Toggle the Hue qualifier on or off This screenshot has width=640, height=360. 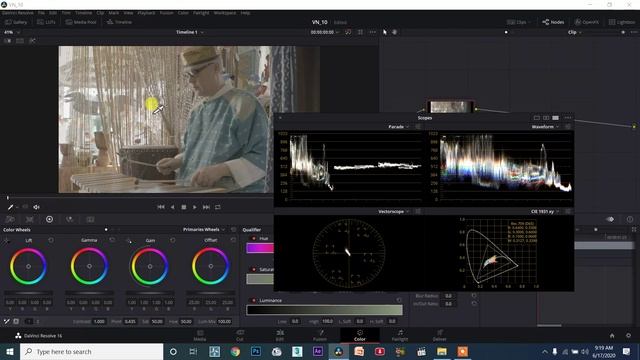(254, 238)
